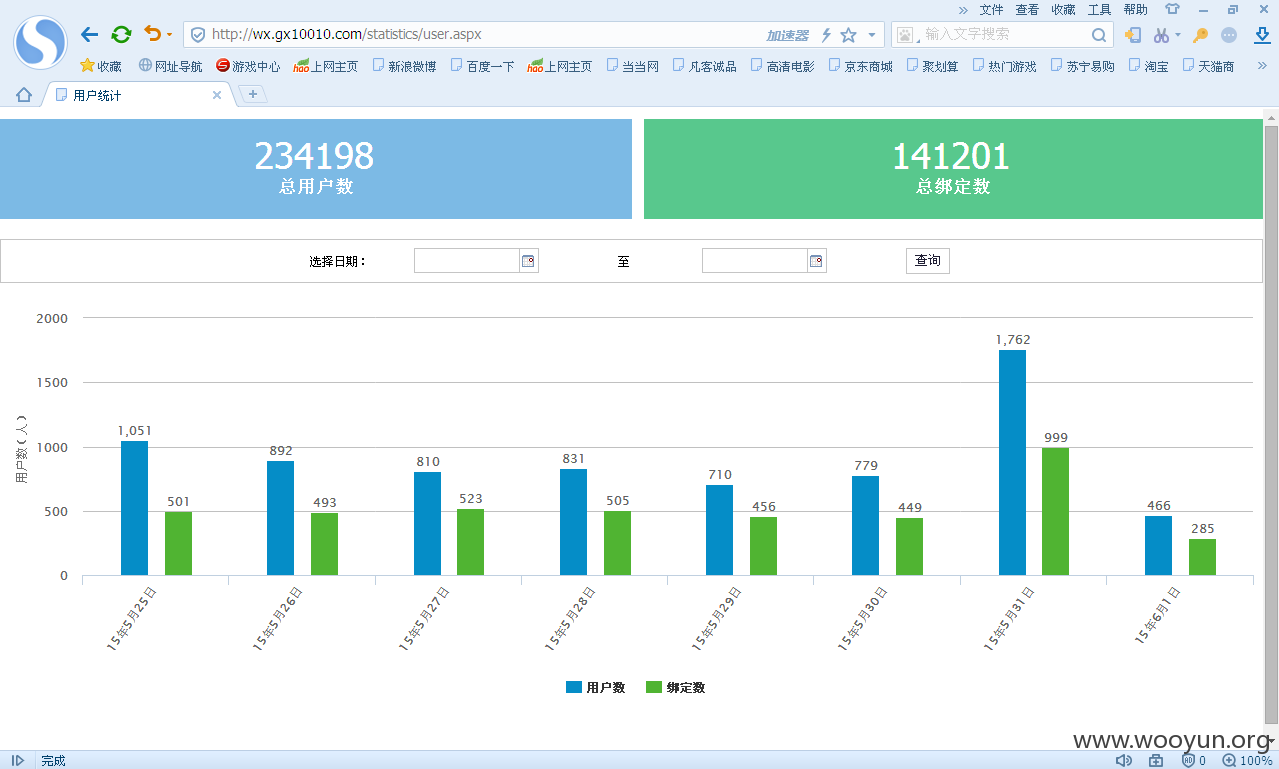Open the downloads arrow icon
Image resolution: width=1279 pixels, height=769 pixels.
click(x=1262, y=35)
